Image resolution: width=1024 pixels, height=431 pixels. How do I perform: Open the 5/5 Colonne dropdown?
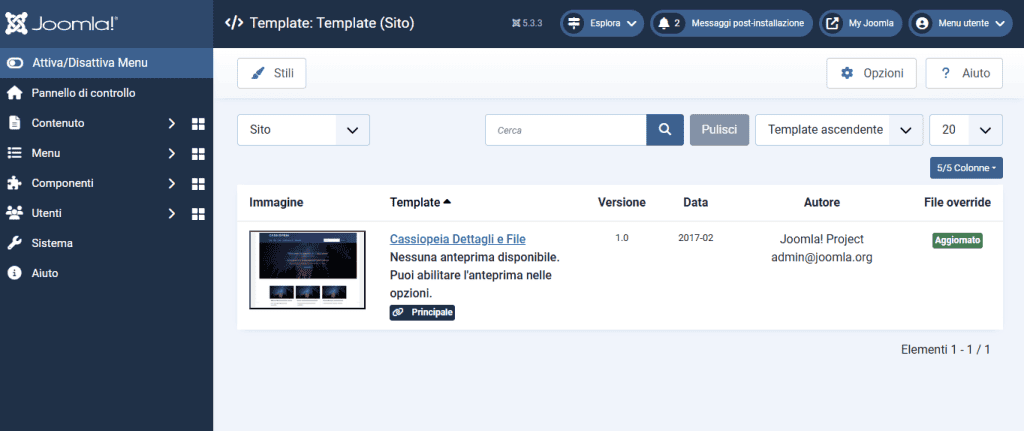tap(967, 168)
